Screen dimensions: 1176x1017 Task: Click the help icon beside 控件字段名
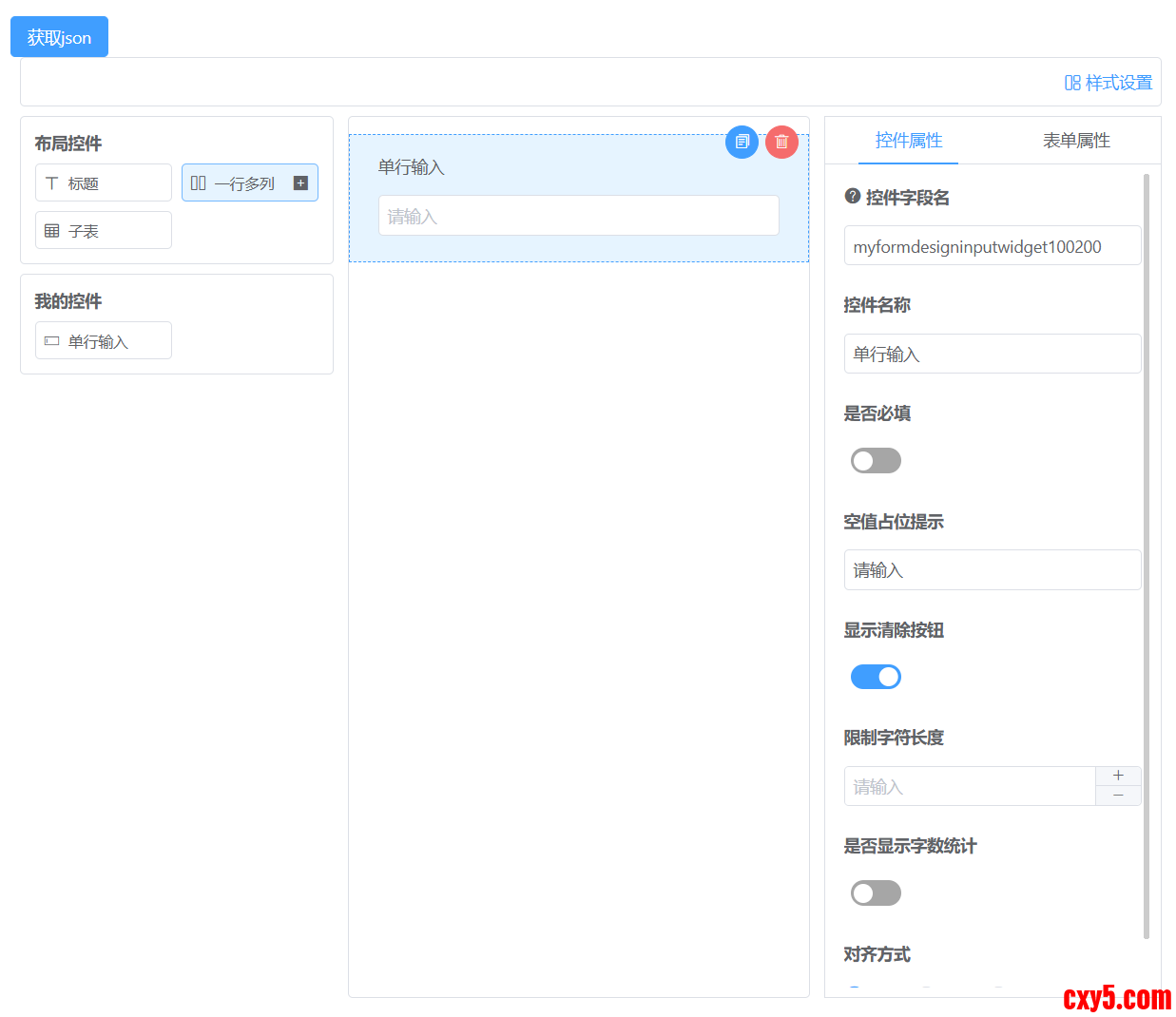click(853, 197)
